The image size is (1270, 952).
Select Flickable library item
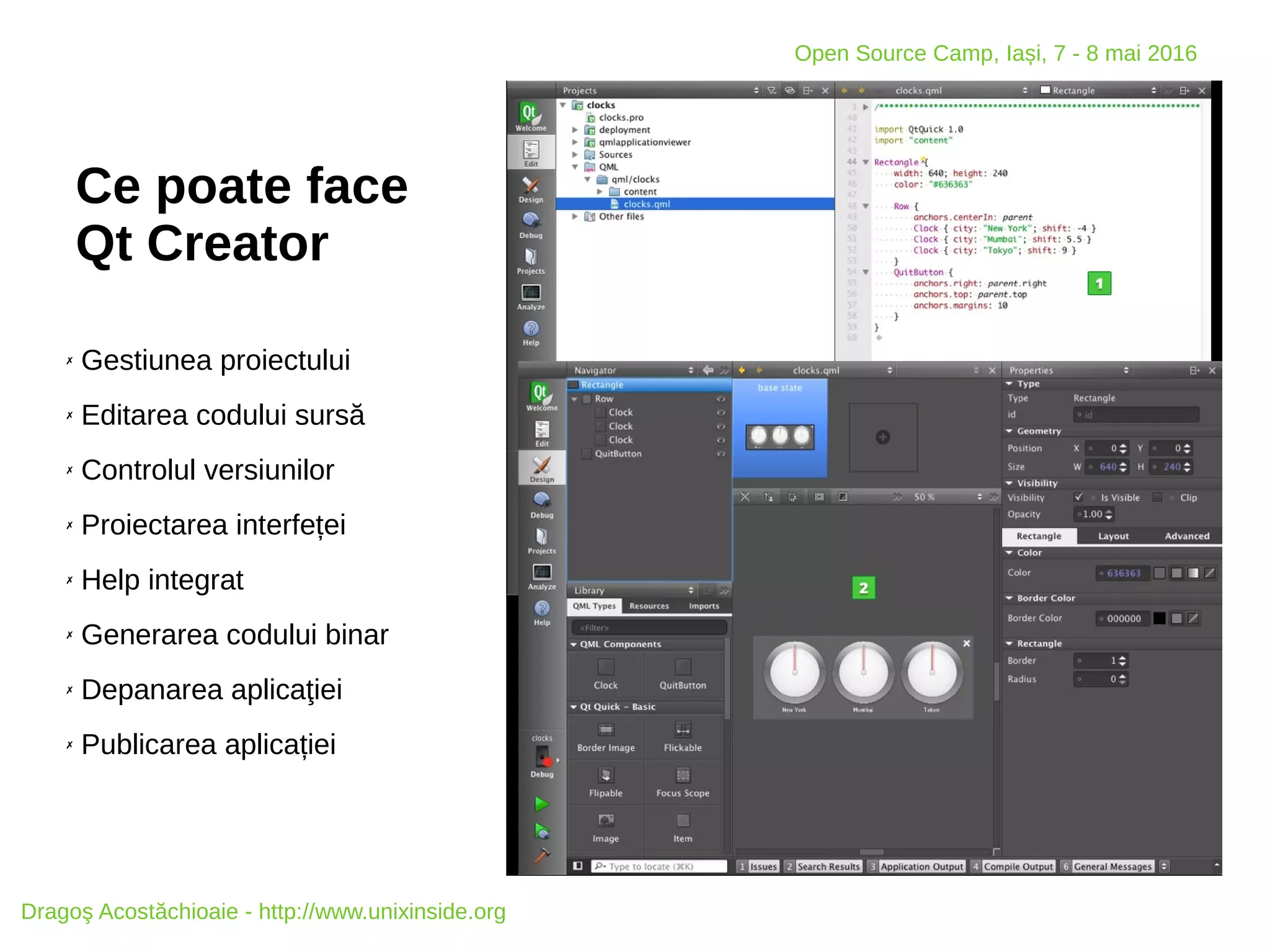[683, 737]
